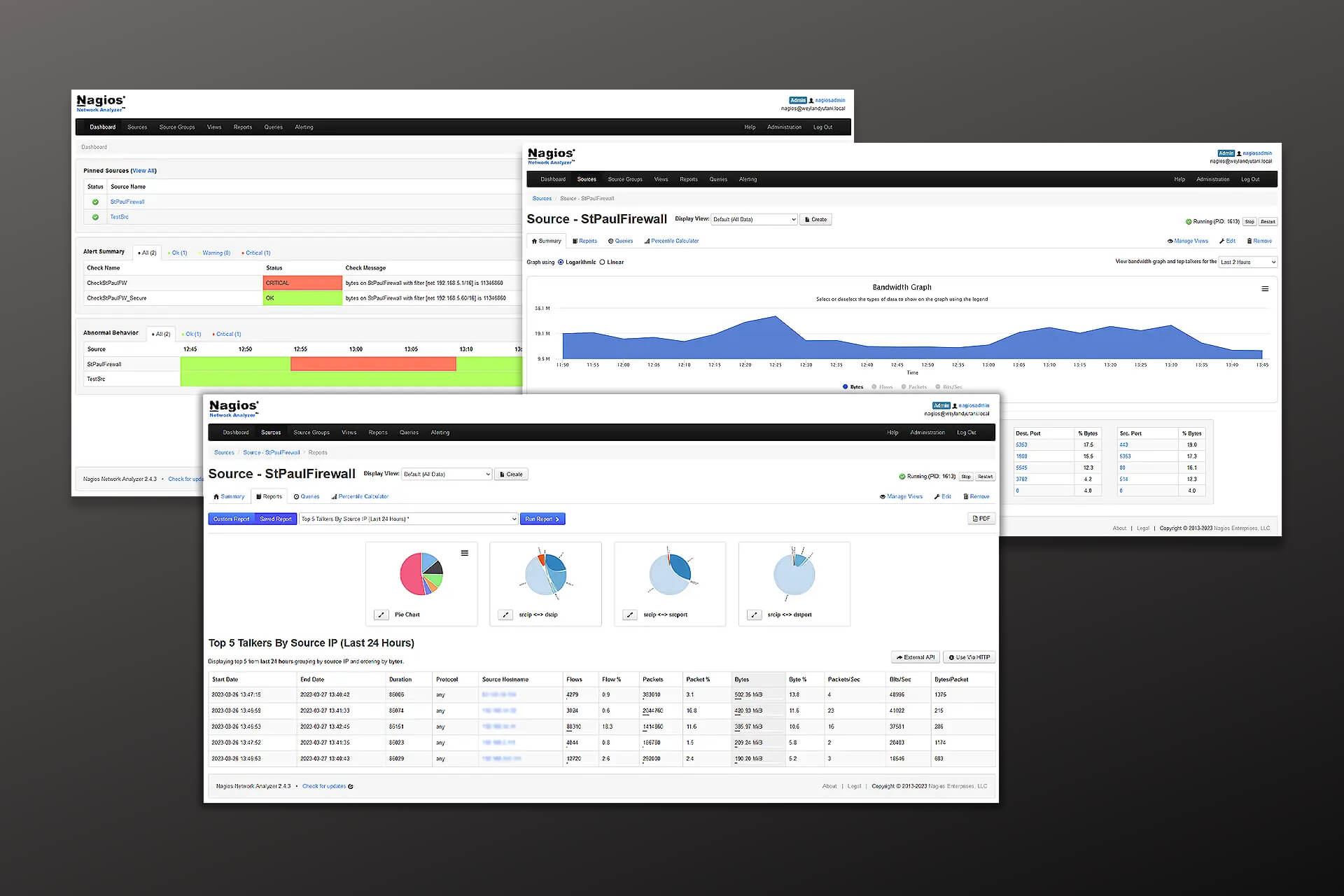Click green status icon beside TestSrc pinned source

click(x=95, y=217)
